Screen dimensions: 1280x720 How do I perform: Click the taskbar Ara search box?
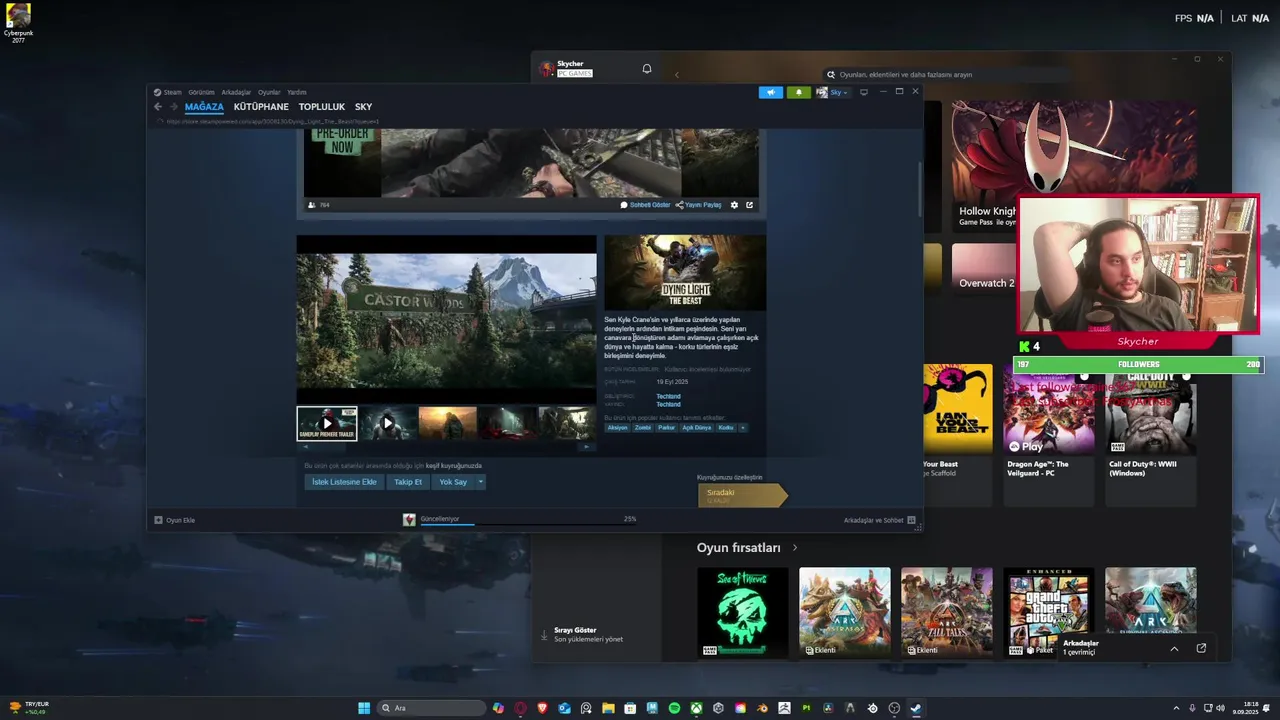(x=432, y=708)
